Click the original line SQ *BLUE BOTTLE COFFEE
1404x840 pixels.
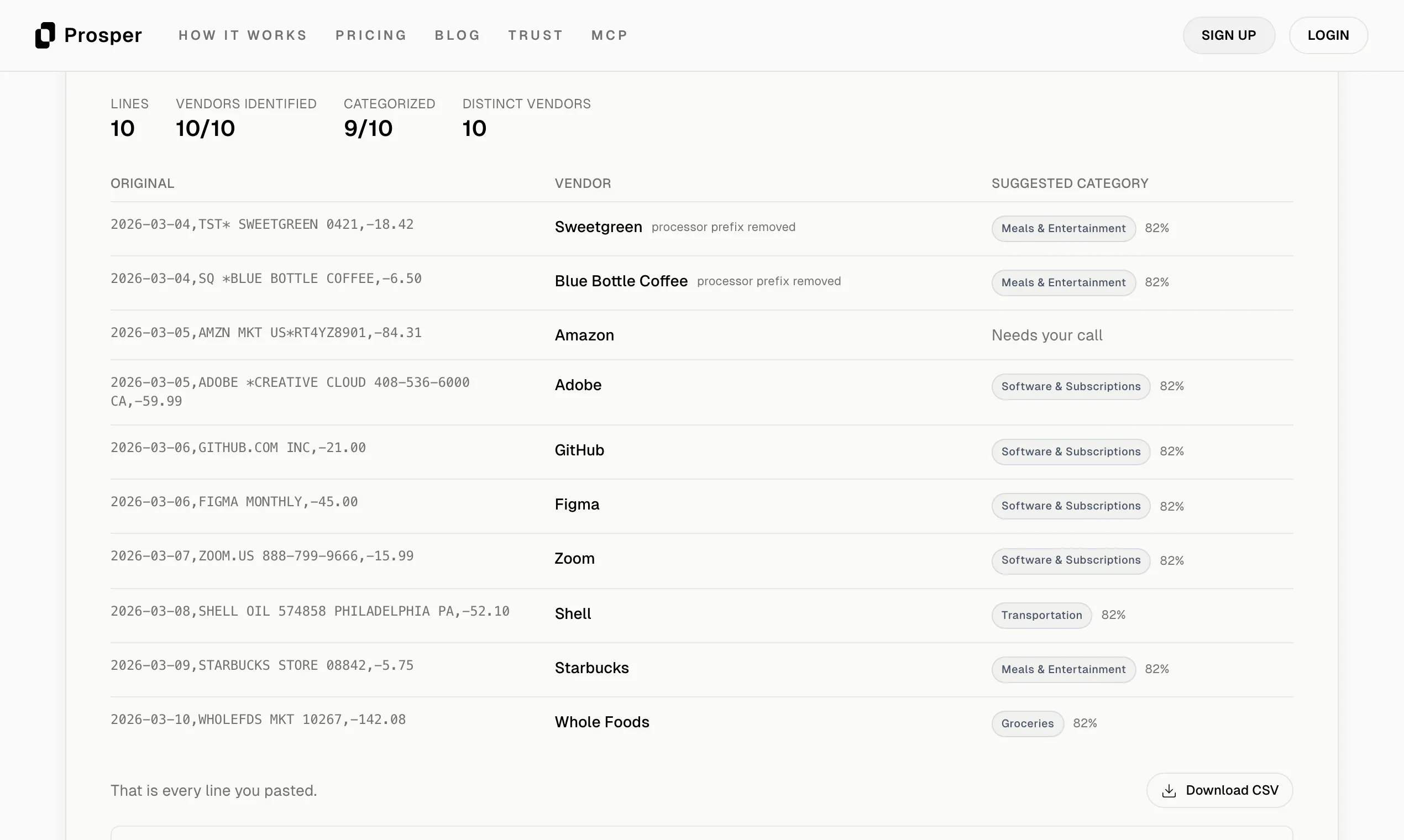tap(266, 279)
